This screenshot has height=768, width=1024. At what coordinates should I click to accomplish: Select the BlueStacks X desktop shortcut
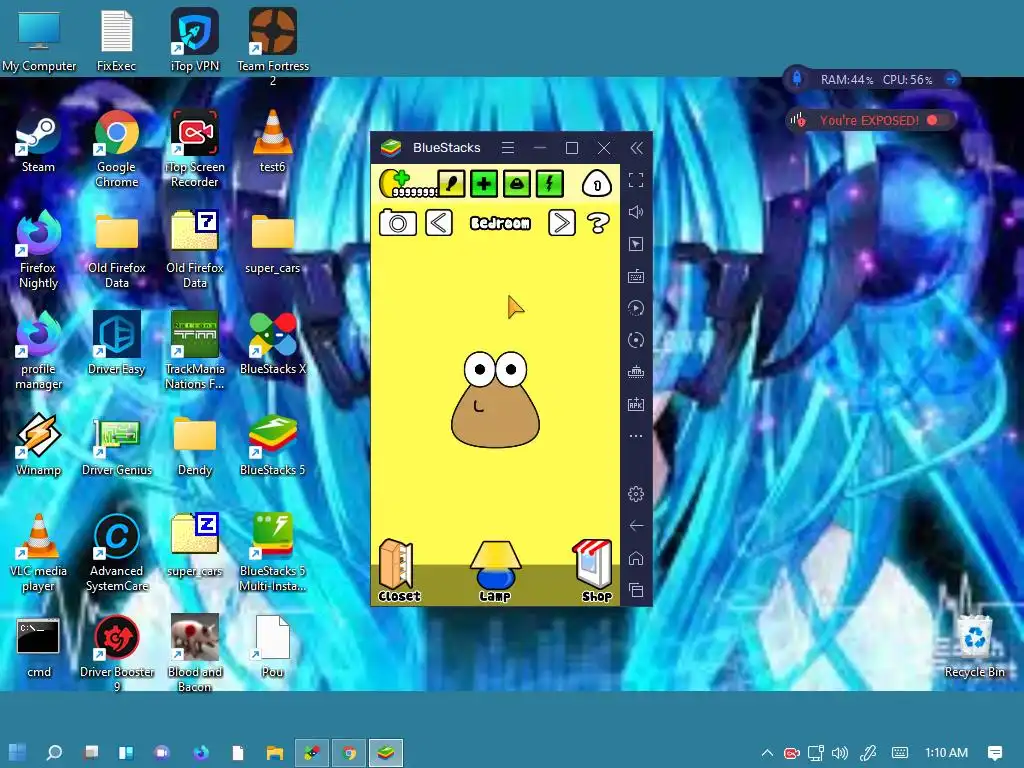pos(272,344)
